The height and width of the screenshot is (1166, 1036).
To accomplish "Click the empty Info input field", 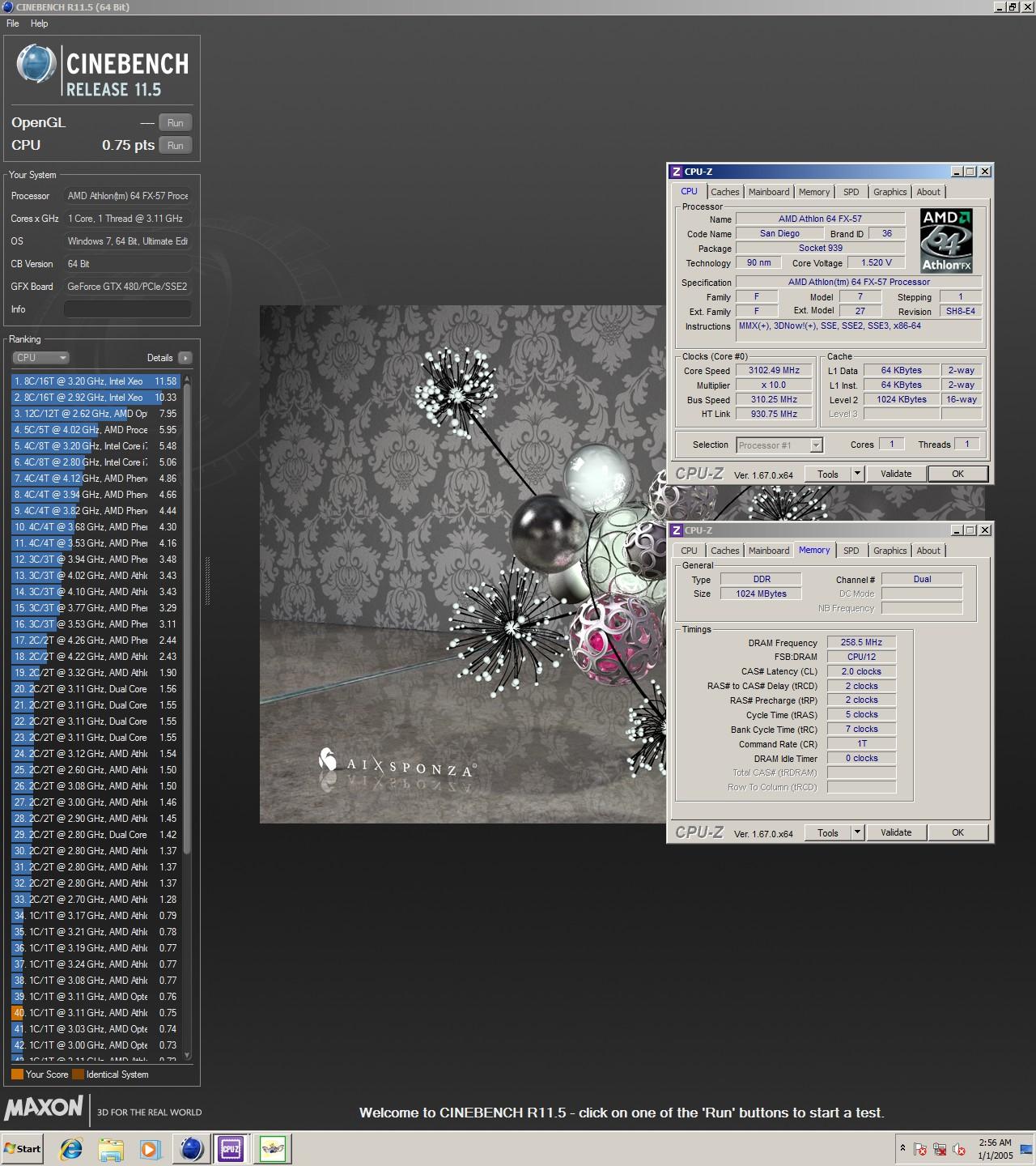I will click(128, 309).
